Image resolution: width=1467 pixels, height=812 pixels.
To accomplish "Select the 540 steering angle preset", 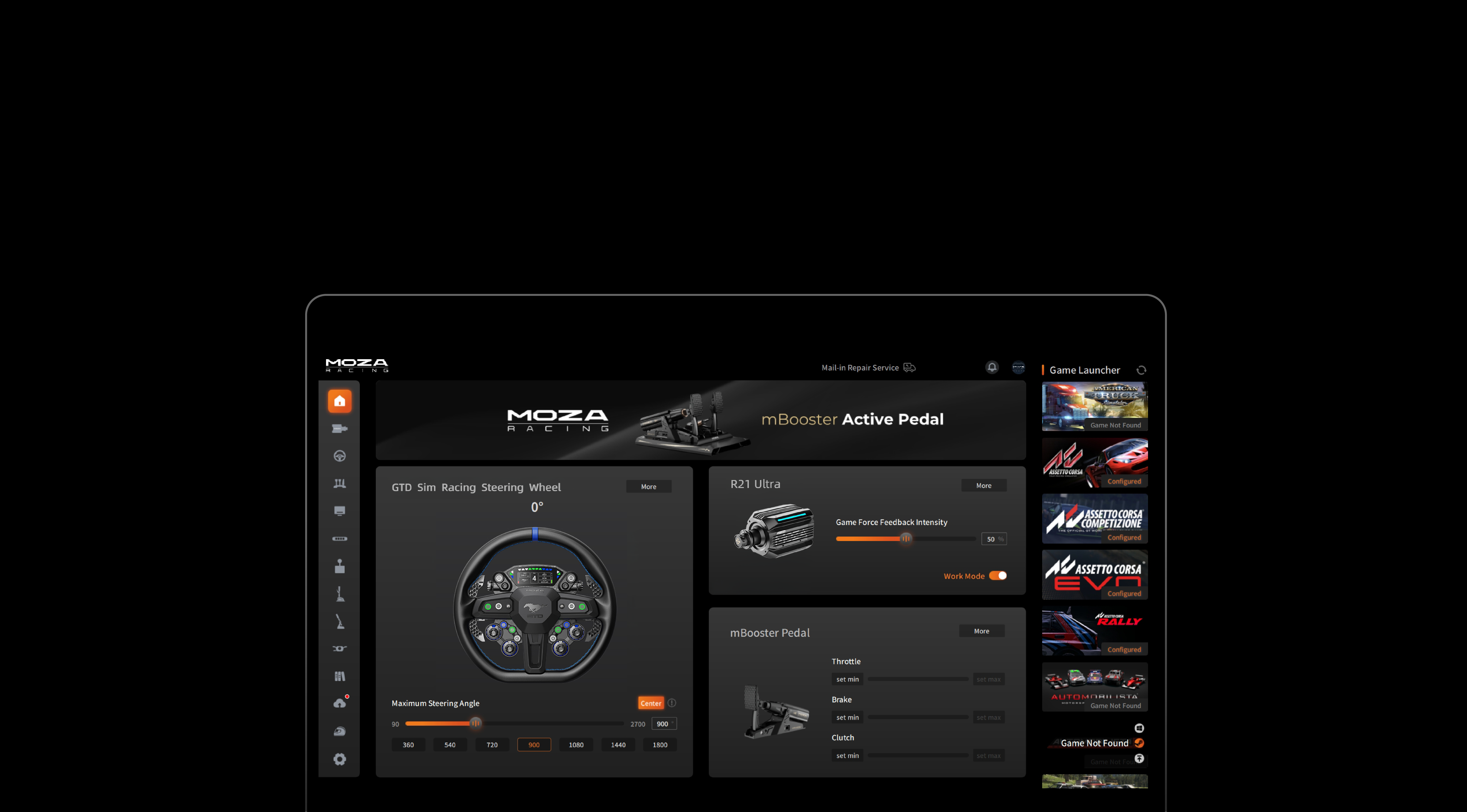I will pos(450,745).
